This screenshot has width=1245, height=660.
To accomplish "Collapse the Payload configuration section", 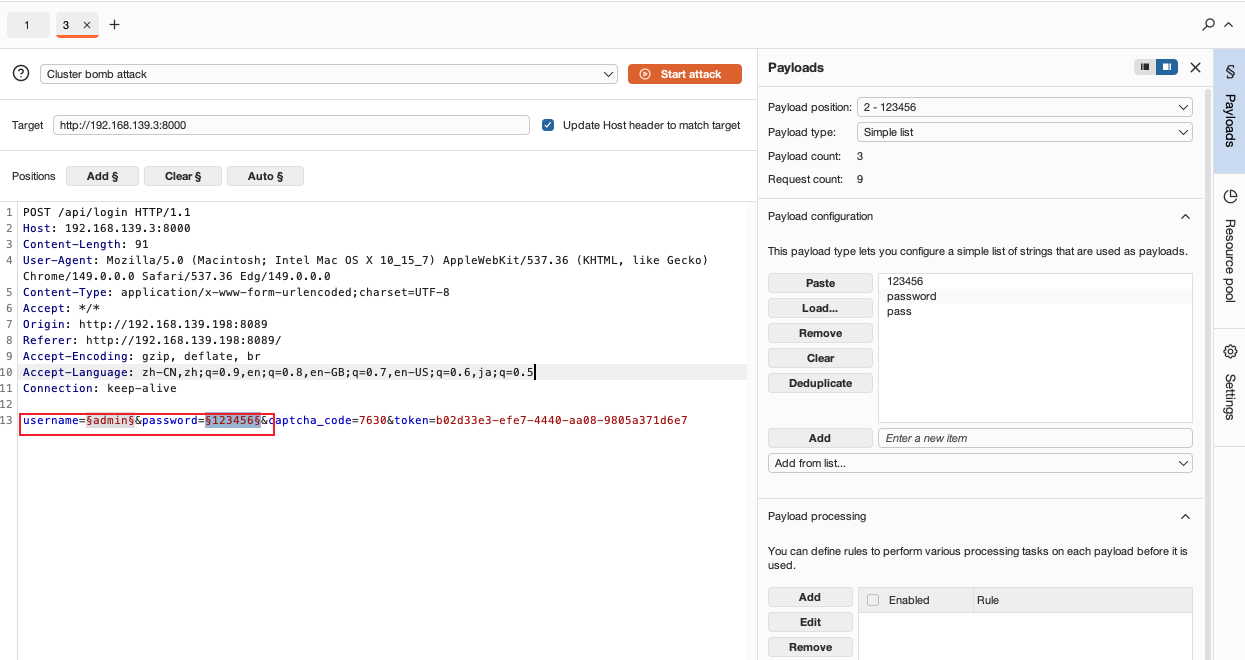I will pyautogui.click(x=1185, y=217).
